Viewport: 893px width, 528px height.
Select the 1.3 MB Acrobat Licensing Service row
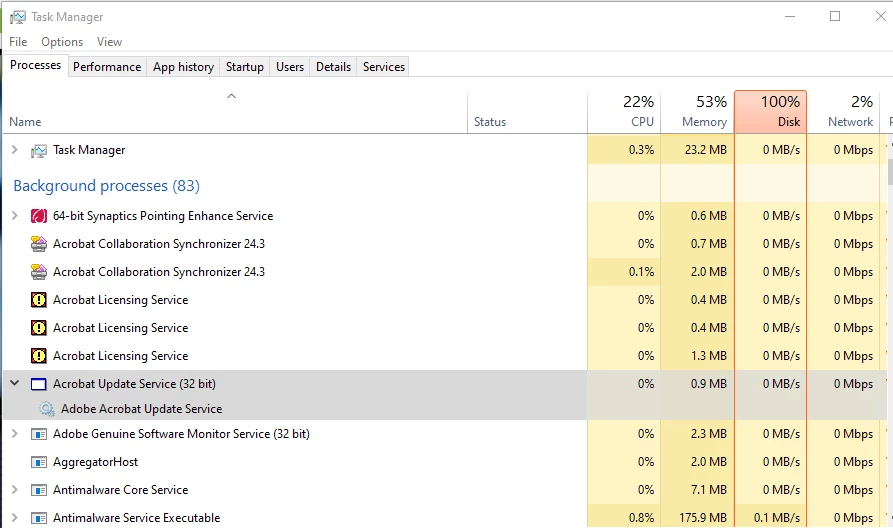(444, 356)
